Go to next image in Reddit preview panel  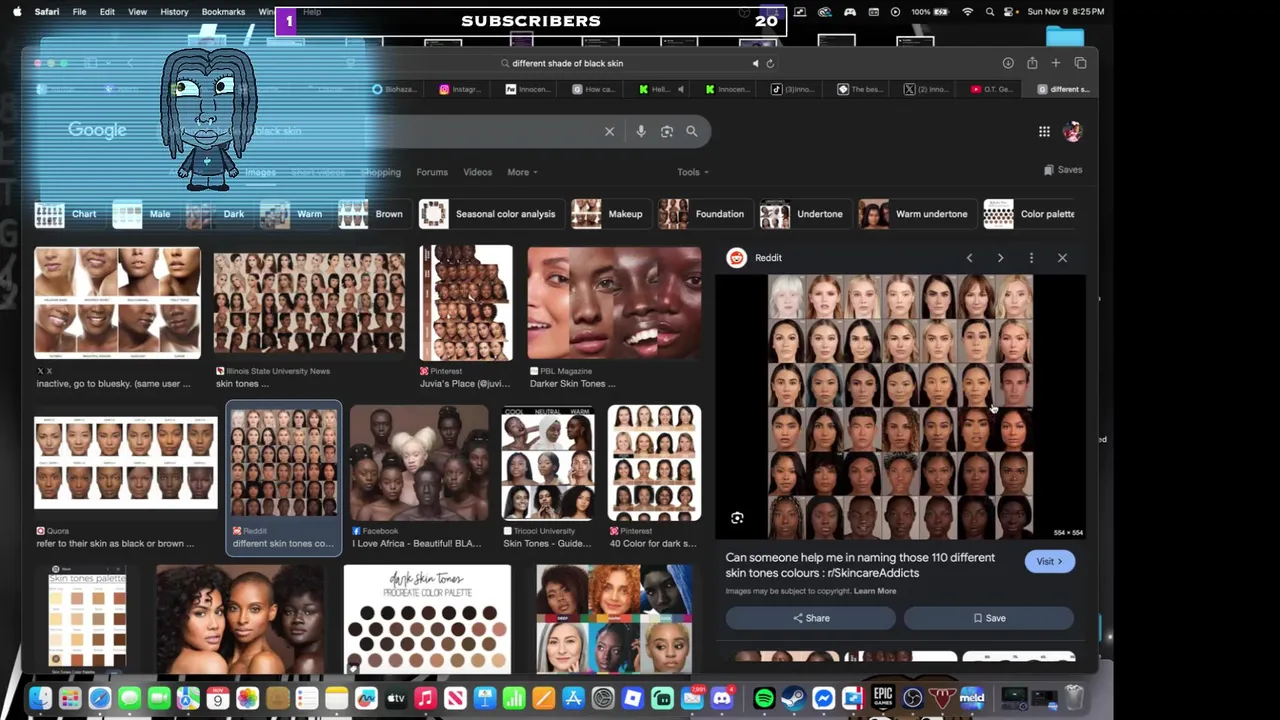coord(1000,258)
